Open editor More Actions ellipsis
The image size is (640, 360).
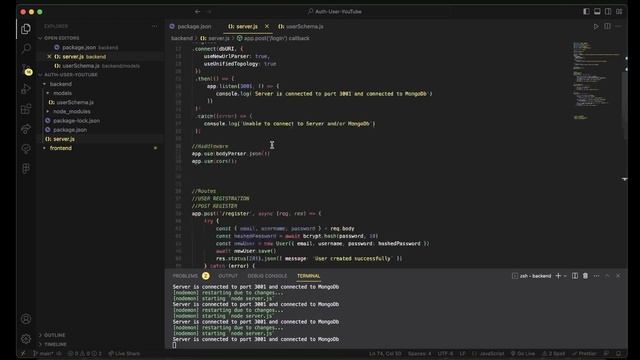coord(618,27)
